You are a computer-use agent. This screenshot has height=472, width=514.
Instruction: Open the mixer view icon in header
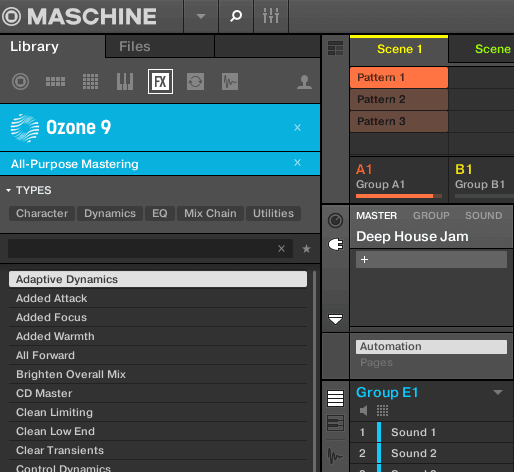pyautogui.click(x=271, y=16)
